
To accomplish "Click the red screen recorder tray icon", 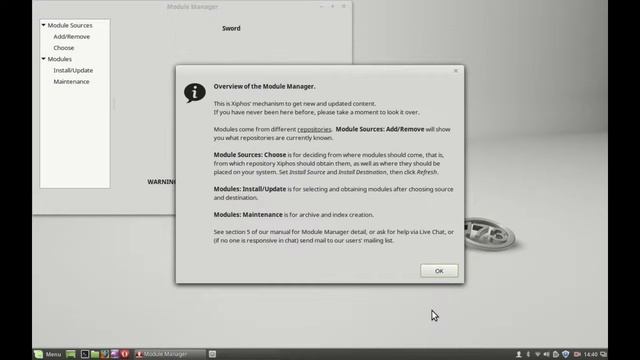I will (577, 354).
